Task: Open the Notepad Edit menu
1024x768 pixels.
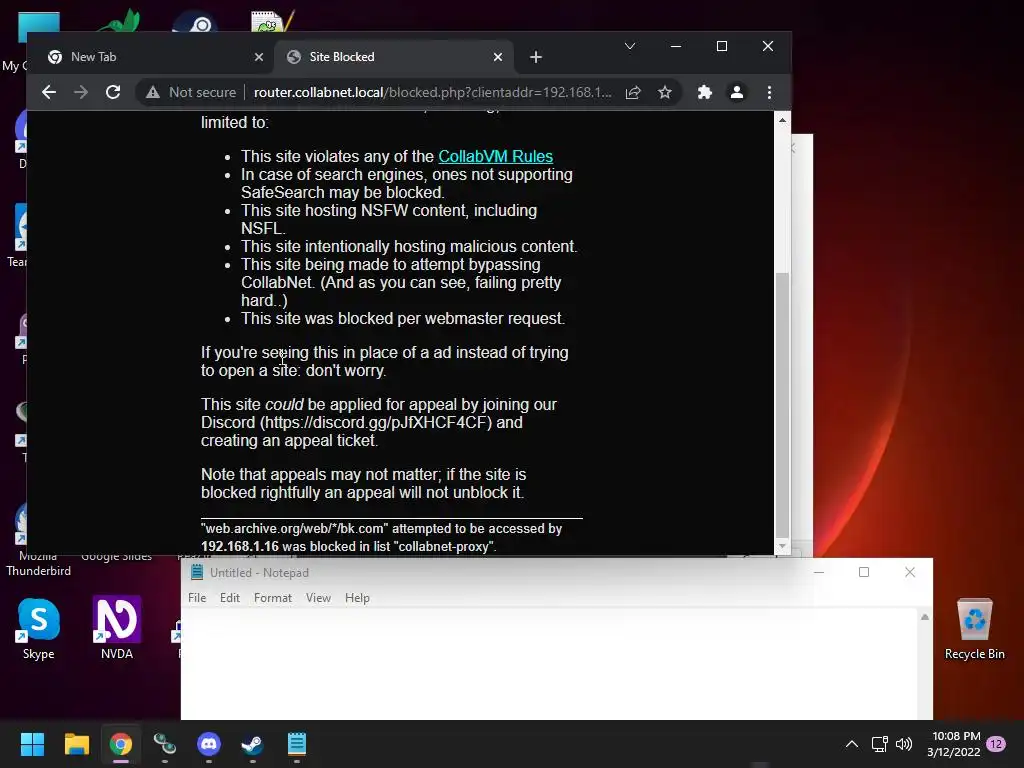Action: pyautogui.click(x=229, y=598)
